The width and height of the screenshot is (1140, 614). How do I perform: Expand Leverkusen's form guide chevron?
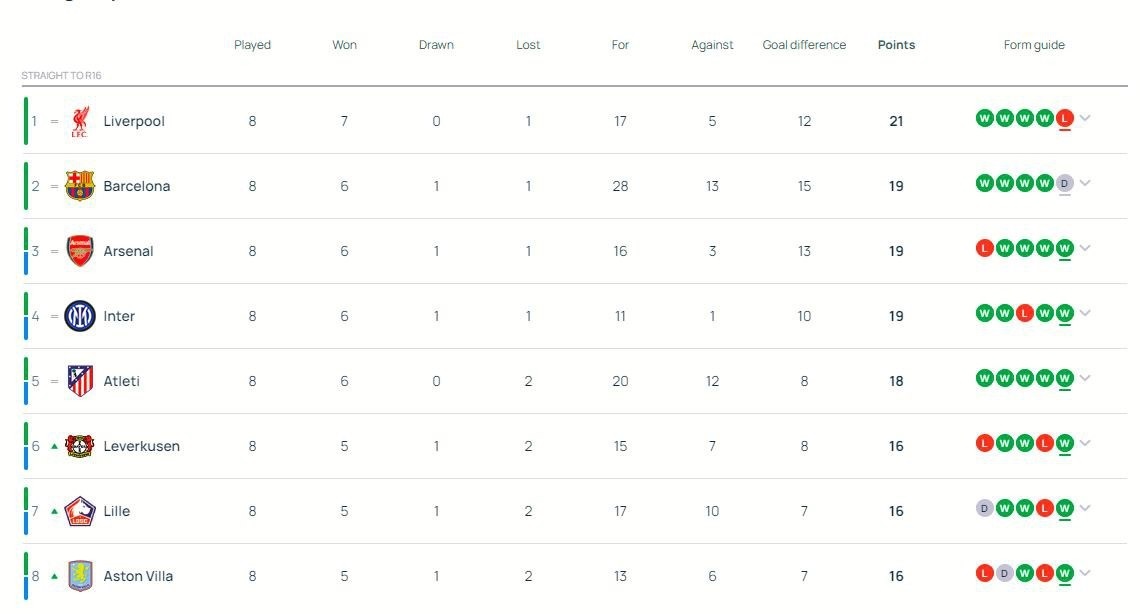(1086, 444)
